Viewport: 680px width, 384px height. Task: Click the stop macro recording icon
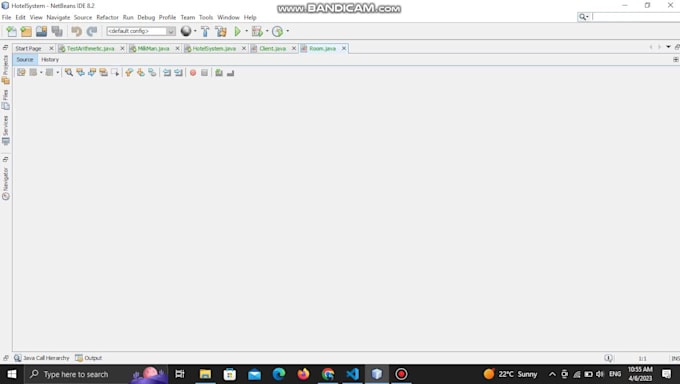pos(204,72)
